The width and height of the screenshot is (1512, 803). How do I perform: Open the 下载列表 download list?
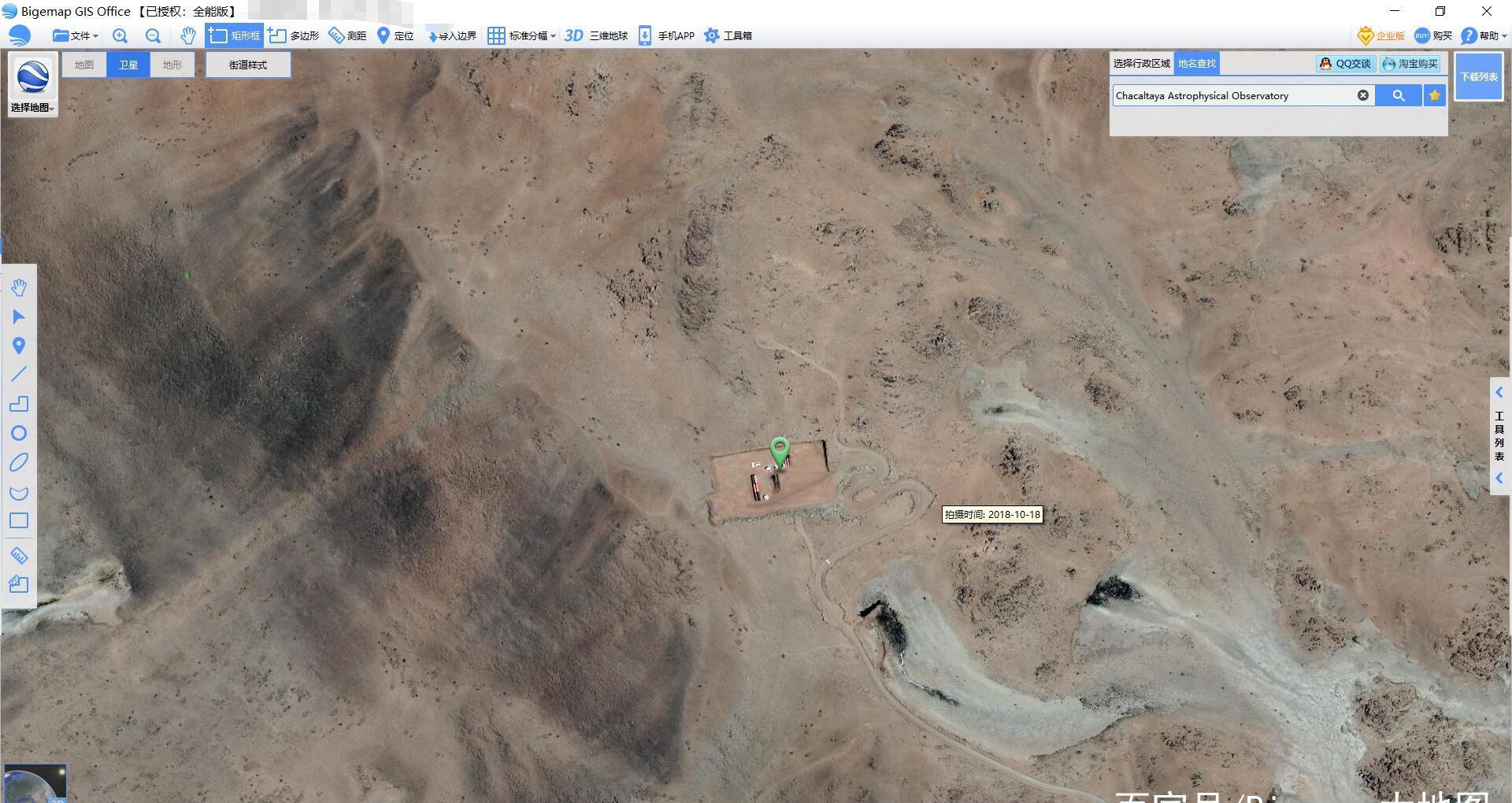(x=1478, y=76)
